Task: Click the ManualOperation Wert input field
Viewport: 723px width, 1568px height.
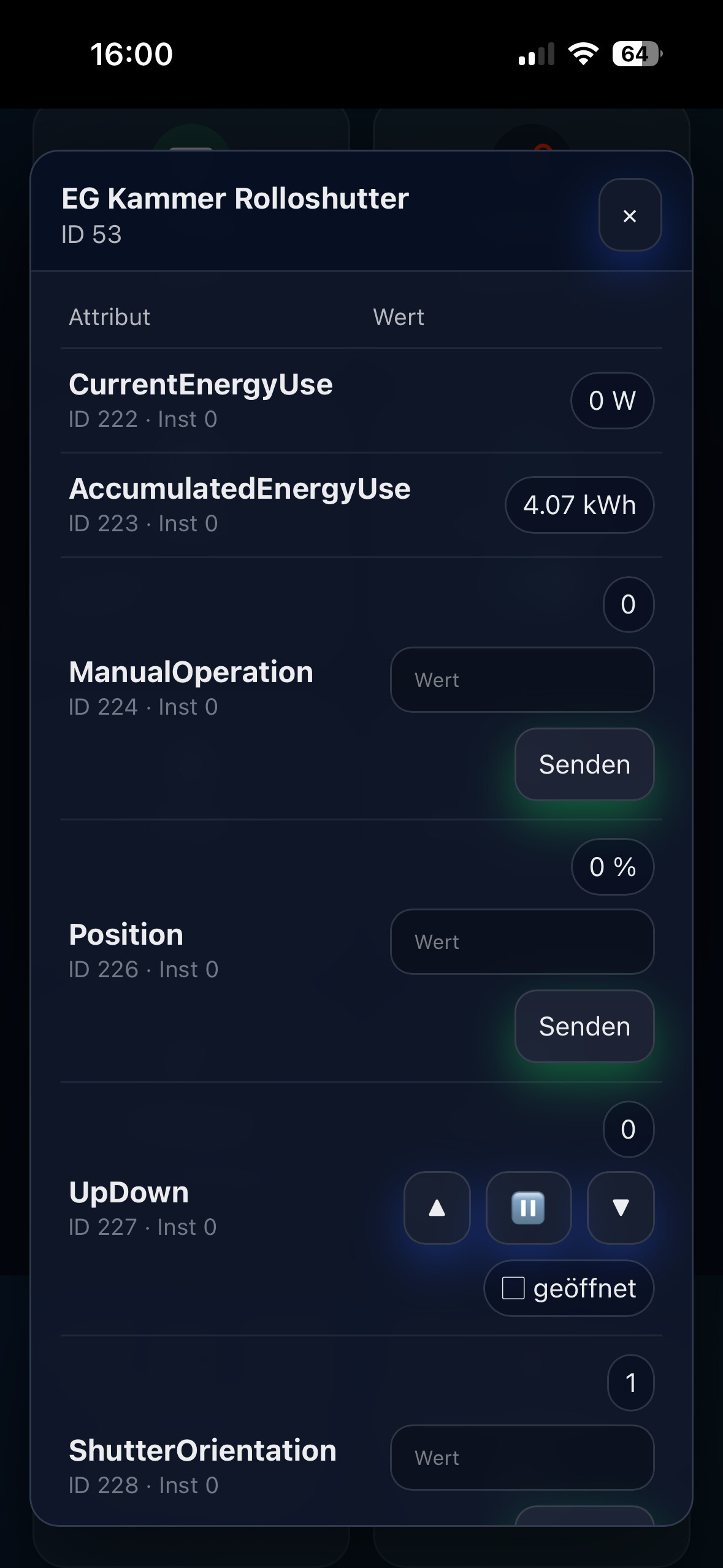Action: 522,680
